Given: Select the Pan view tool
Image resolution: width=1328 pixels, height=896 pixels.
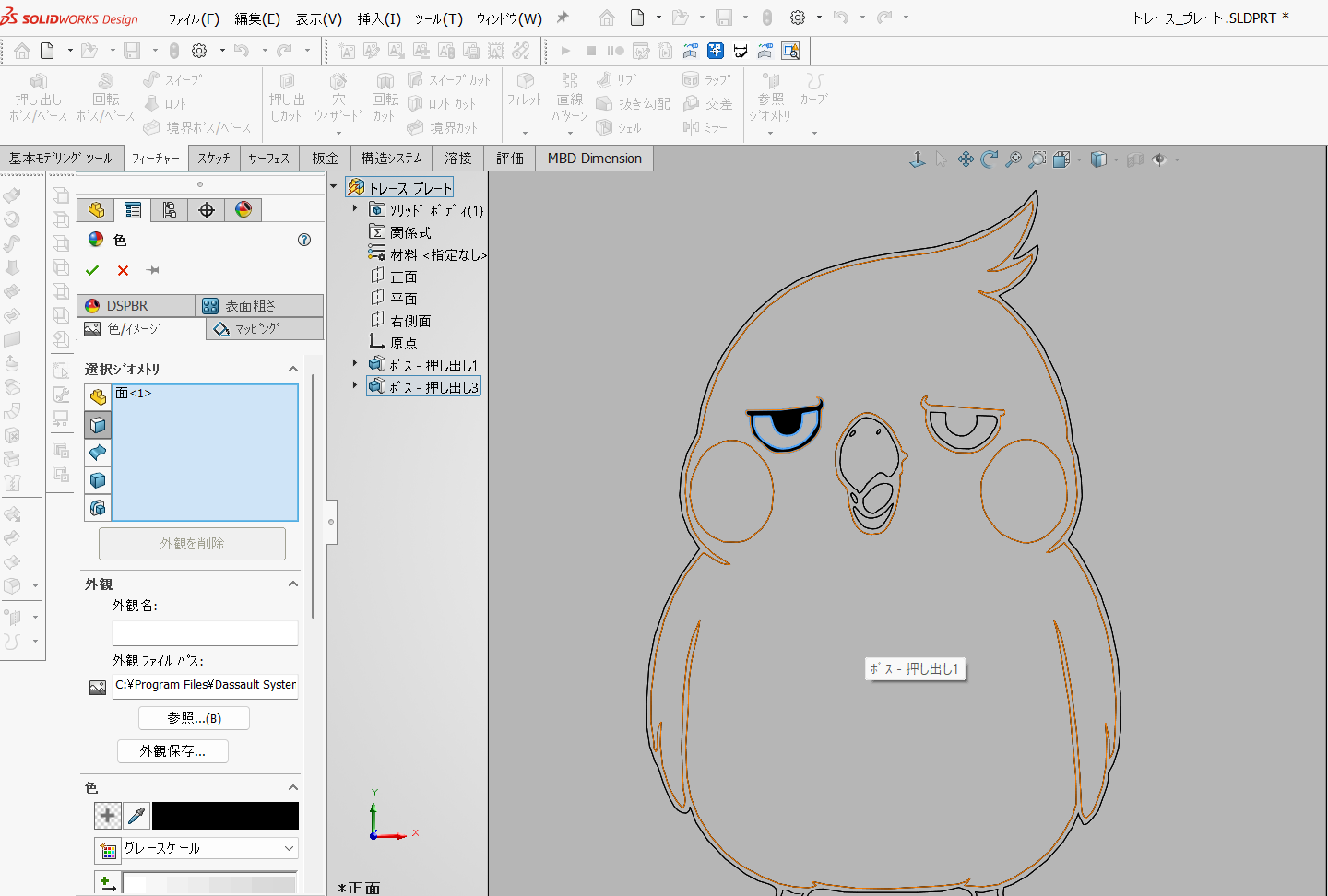Looking at the screenshot, I should pos(966,159).
